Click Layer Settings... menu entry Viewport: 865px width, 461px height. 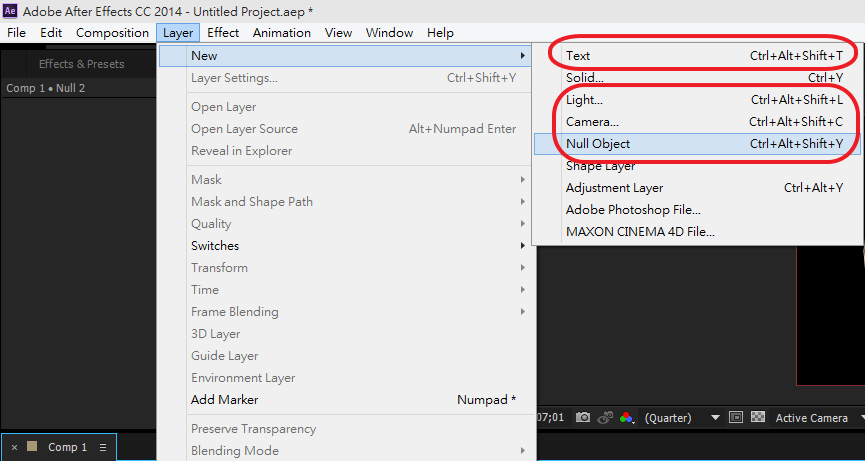345,78
